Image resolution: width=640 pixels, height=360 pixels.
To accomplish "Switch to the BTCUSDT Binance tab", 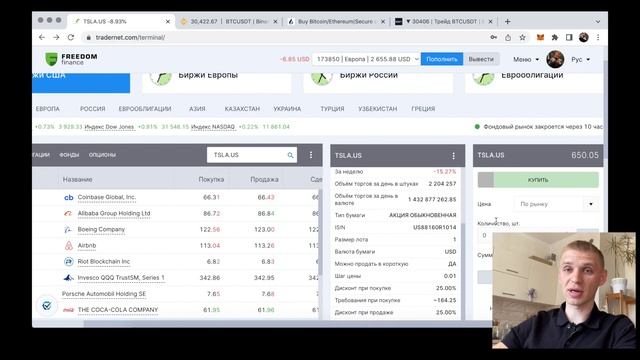I will click(x=228, y=21).
